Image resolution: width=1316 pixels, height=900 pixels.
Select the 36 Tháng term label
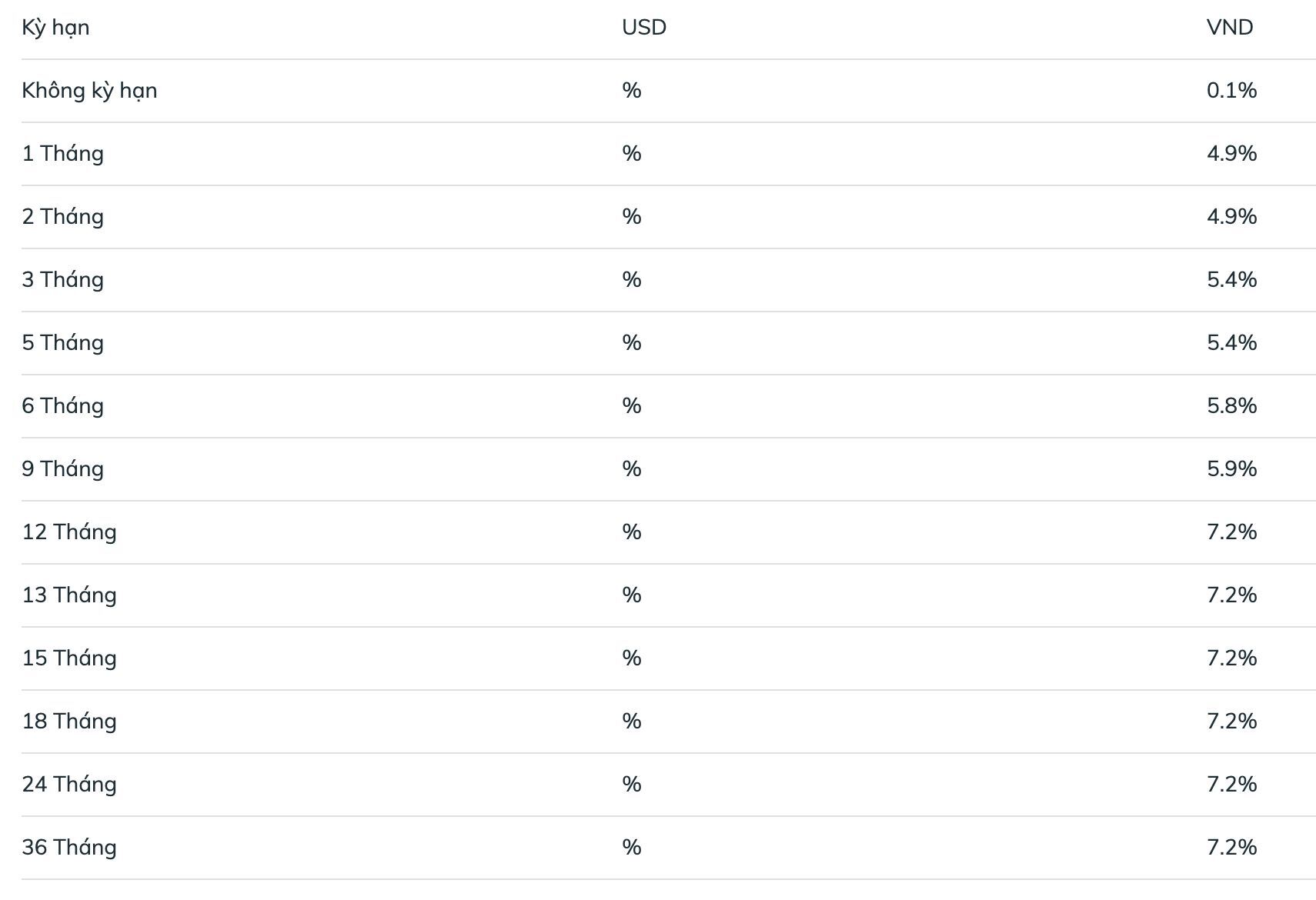pyautogui.click(x=69, y=848)
